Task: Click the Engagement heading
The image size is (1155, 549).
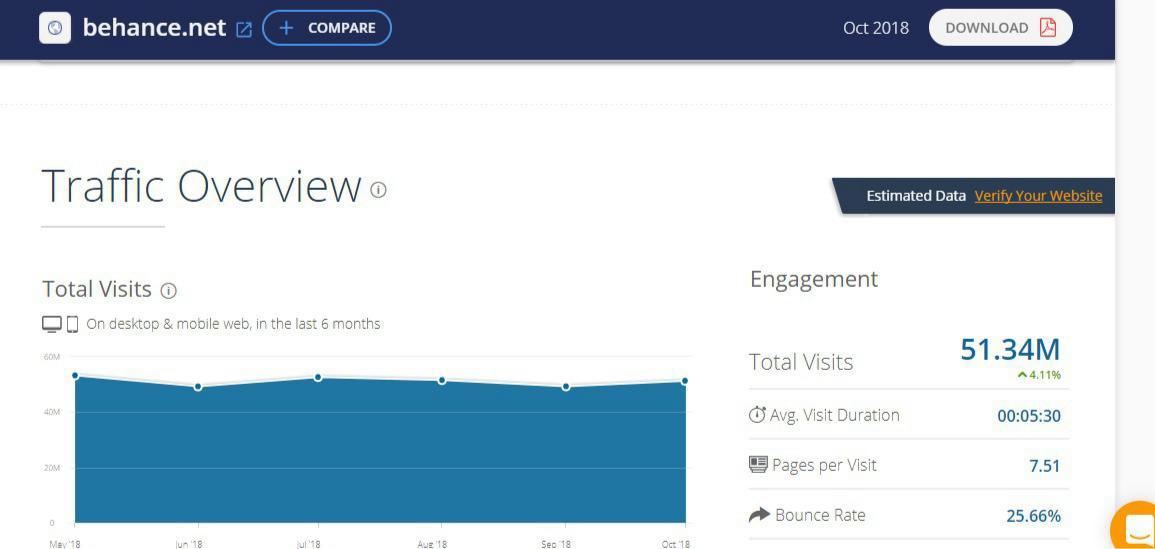Action: (x=814, y=280)
